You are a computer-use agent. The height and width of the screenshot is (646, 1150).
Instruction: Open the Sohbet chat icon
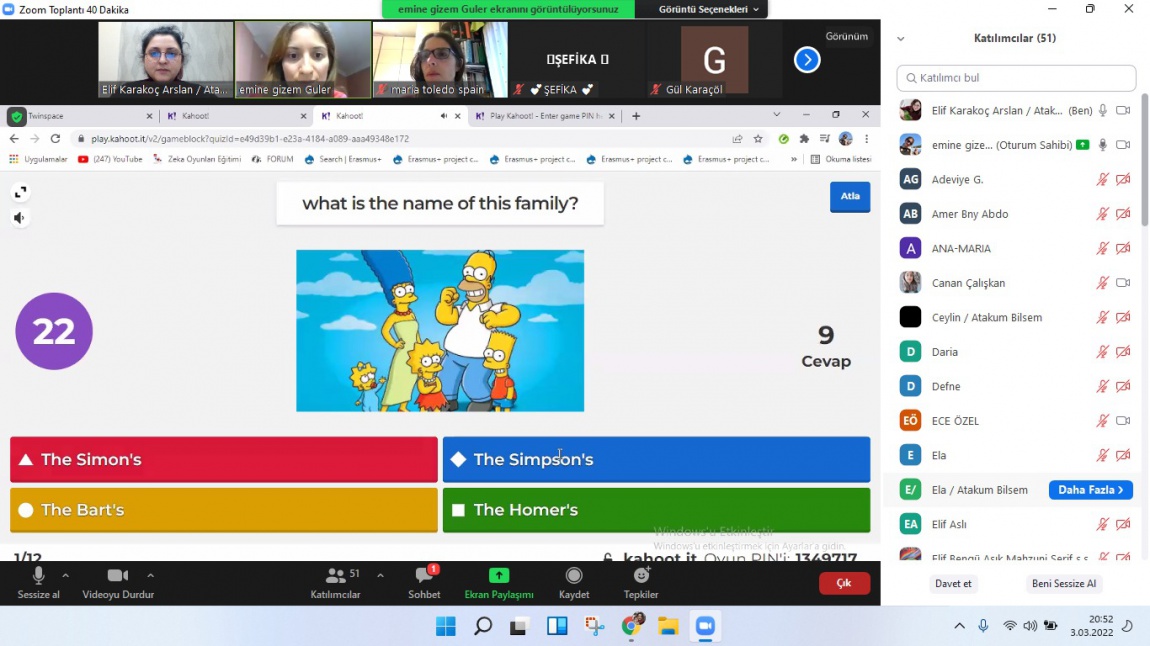[424, 576]
